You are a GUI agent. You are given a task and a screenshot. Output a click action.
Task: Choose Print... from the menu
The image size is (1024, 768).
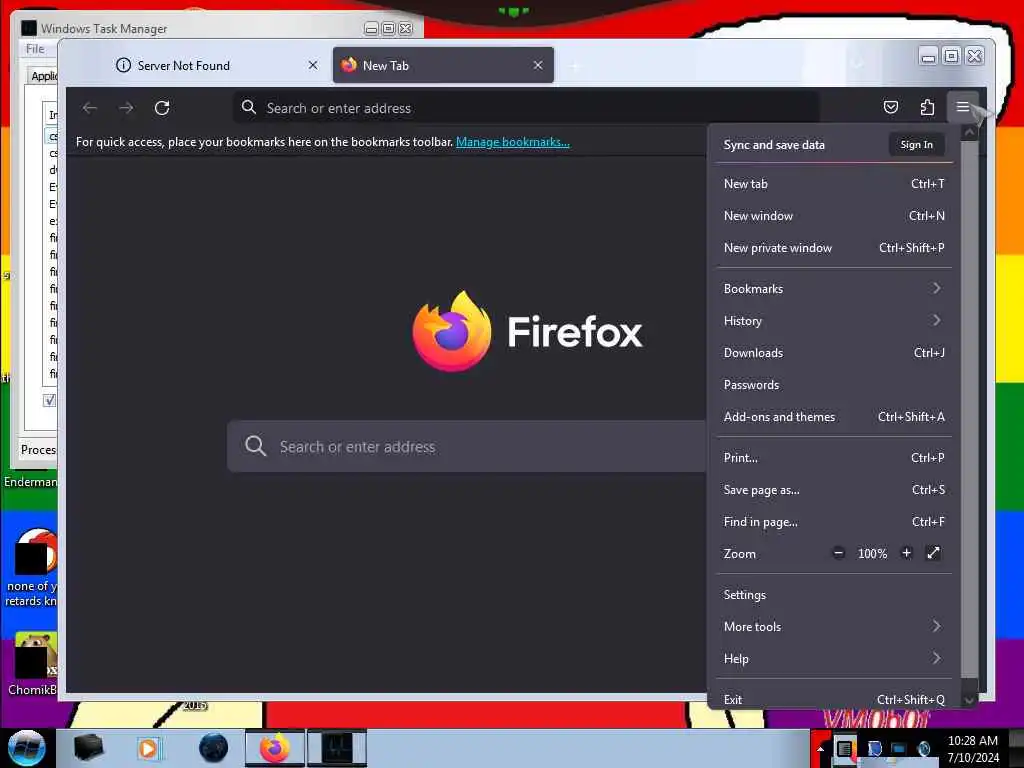pos(834,458)
